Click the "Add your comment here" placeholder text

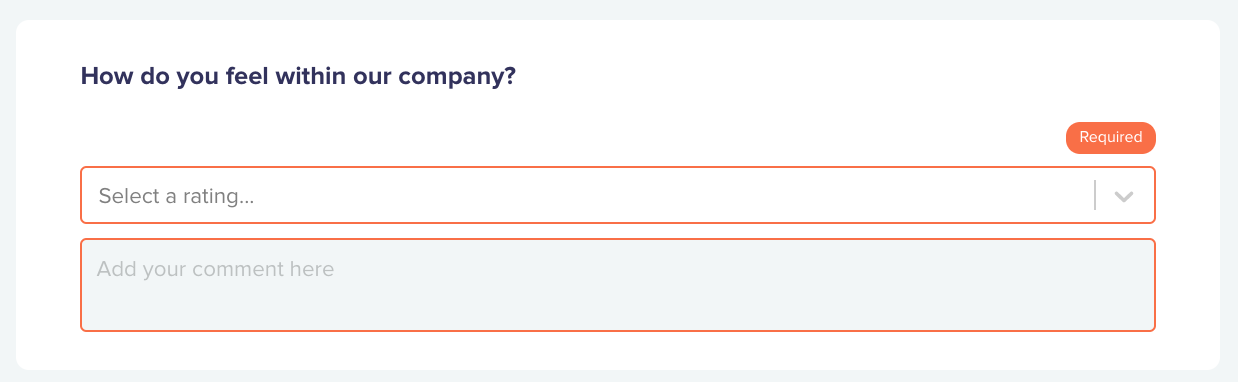[x=215, y=269]
